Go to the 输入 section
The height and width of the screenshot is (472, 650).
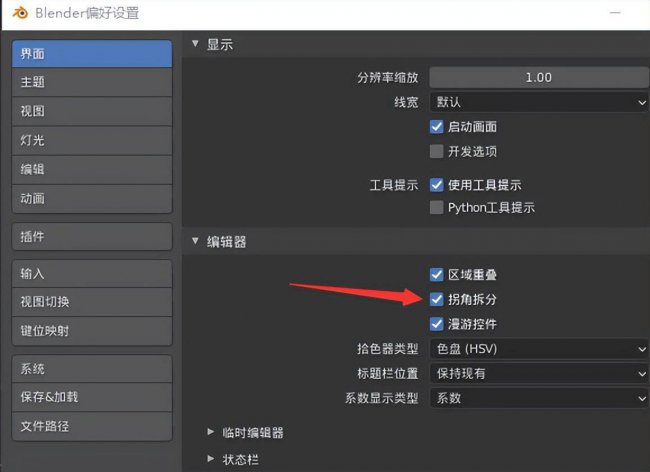[x=92, y=274]
